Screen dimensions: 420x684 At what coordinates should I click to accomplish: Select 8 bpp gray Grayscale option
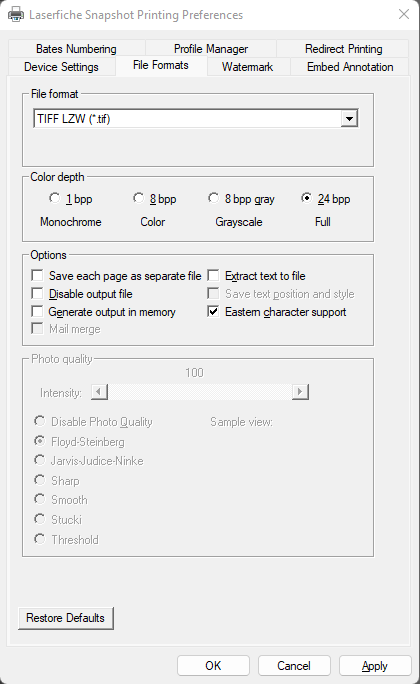[x=213, y=198]
